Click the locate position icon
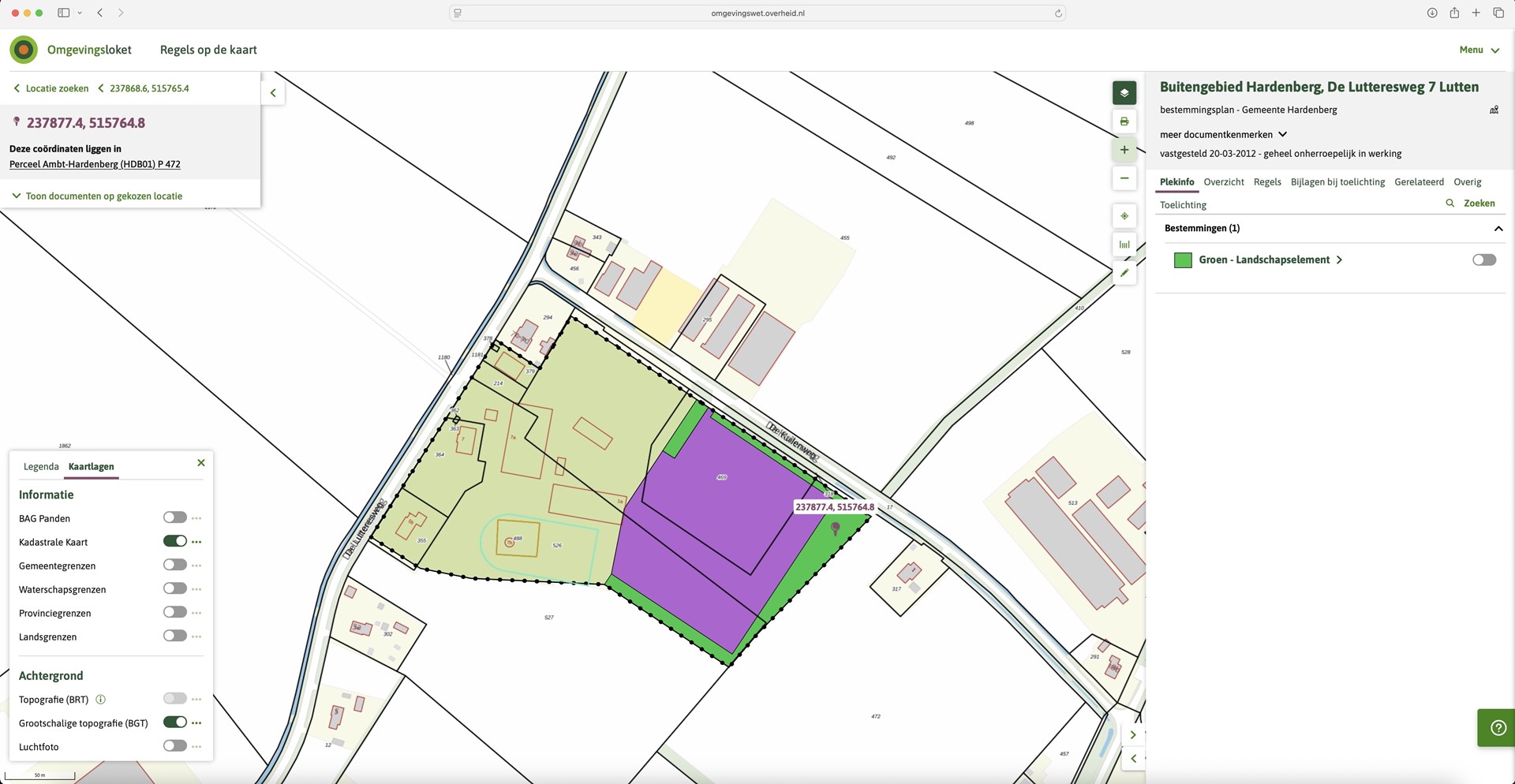1515x784 pixels. click(1124, 216)
